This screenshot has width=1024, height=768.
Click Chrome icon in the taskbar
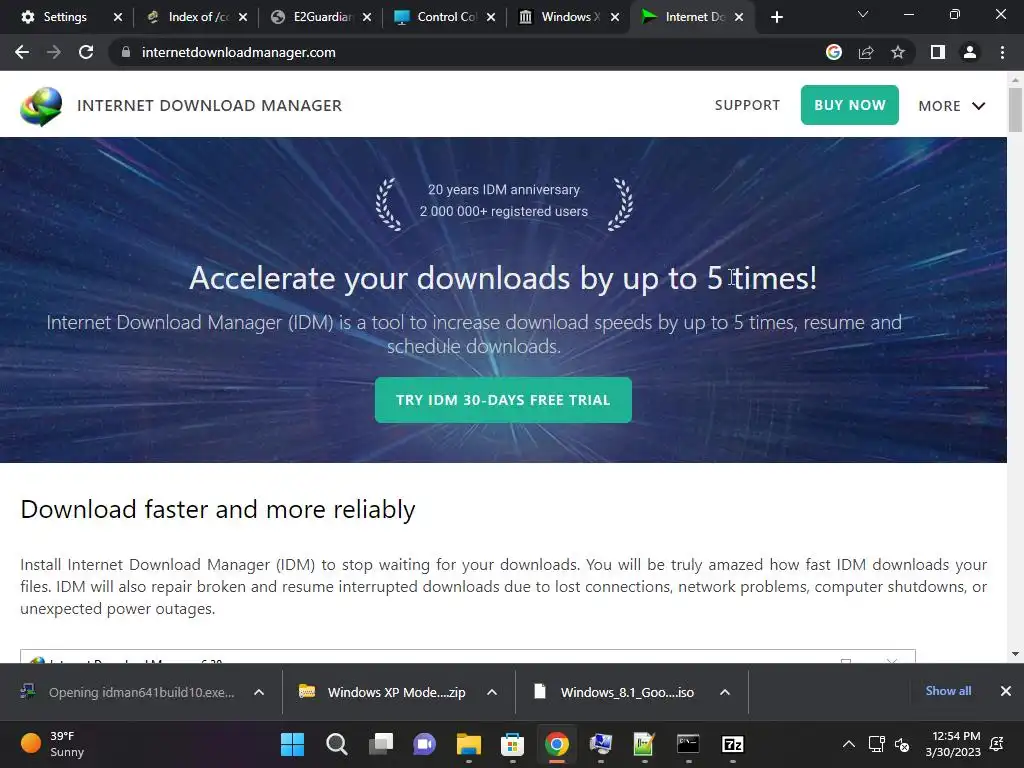pos(557,744)
